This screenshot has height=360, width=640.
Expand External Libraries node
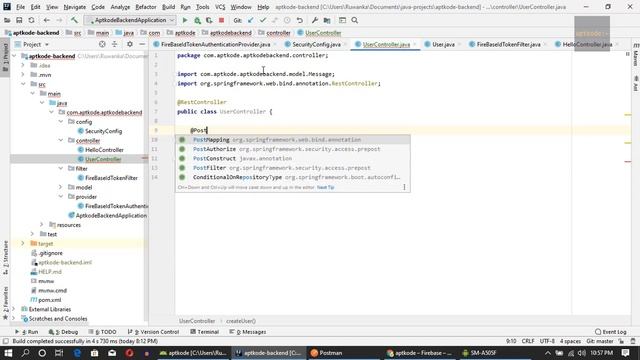pos(13,309)
